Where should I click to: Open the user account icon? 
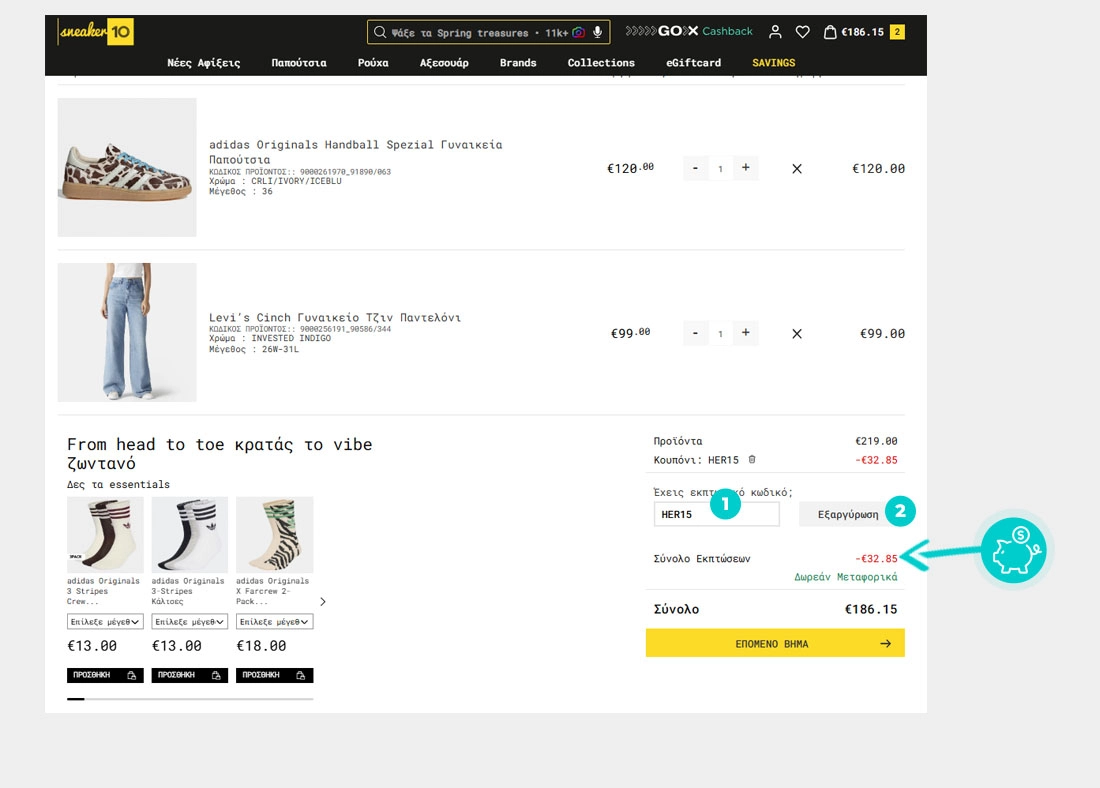tap(775, 32)
